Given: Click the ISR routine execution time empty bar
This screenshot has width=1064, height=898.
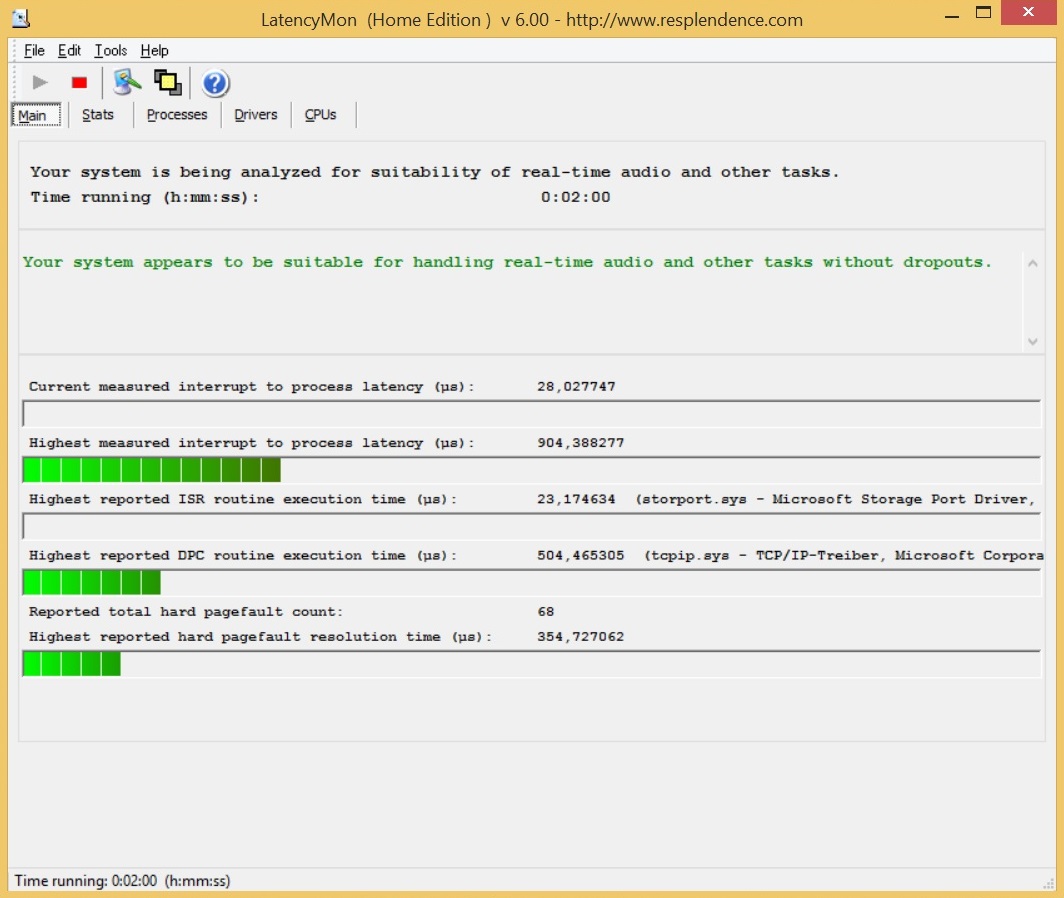Looking at the screenshot, I should point(531,526).
